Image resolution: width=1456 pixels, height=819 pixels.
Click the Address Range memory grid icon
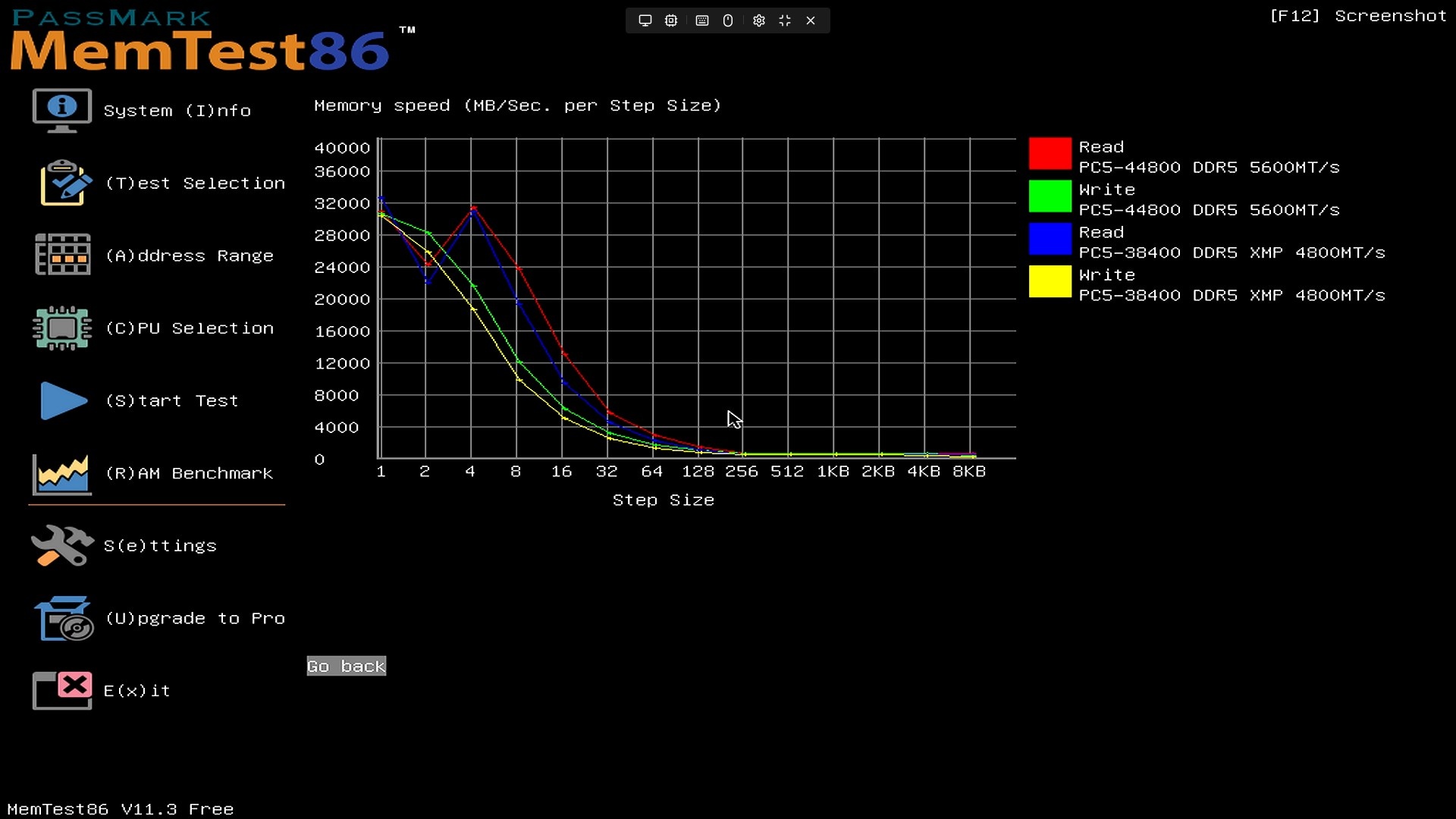point(63,255)
